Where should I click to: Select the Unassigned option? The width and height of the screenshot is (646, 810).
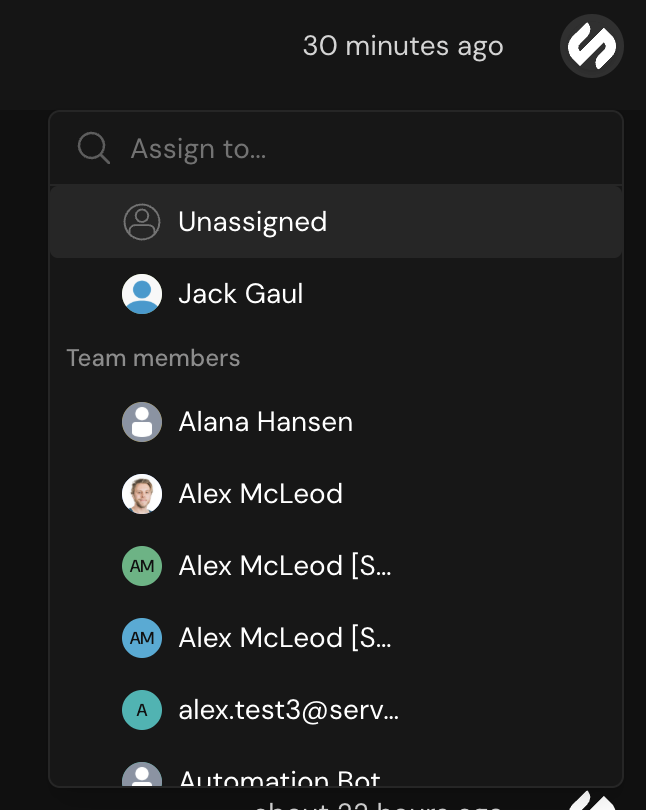pyautogui.click(x=252, y=222)
